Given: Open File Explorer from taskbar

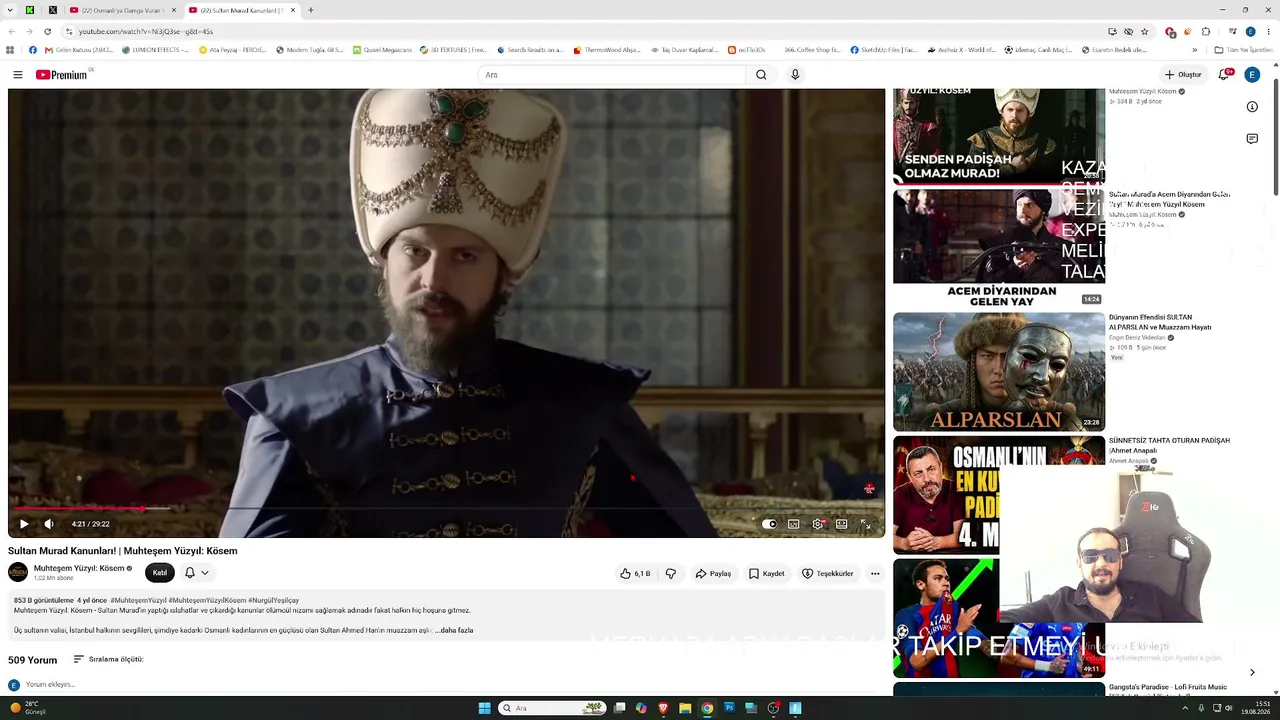Looking at the screenshot, I should tap(685, 708).
